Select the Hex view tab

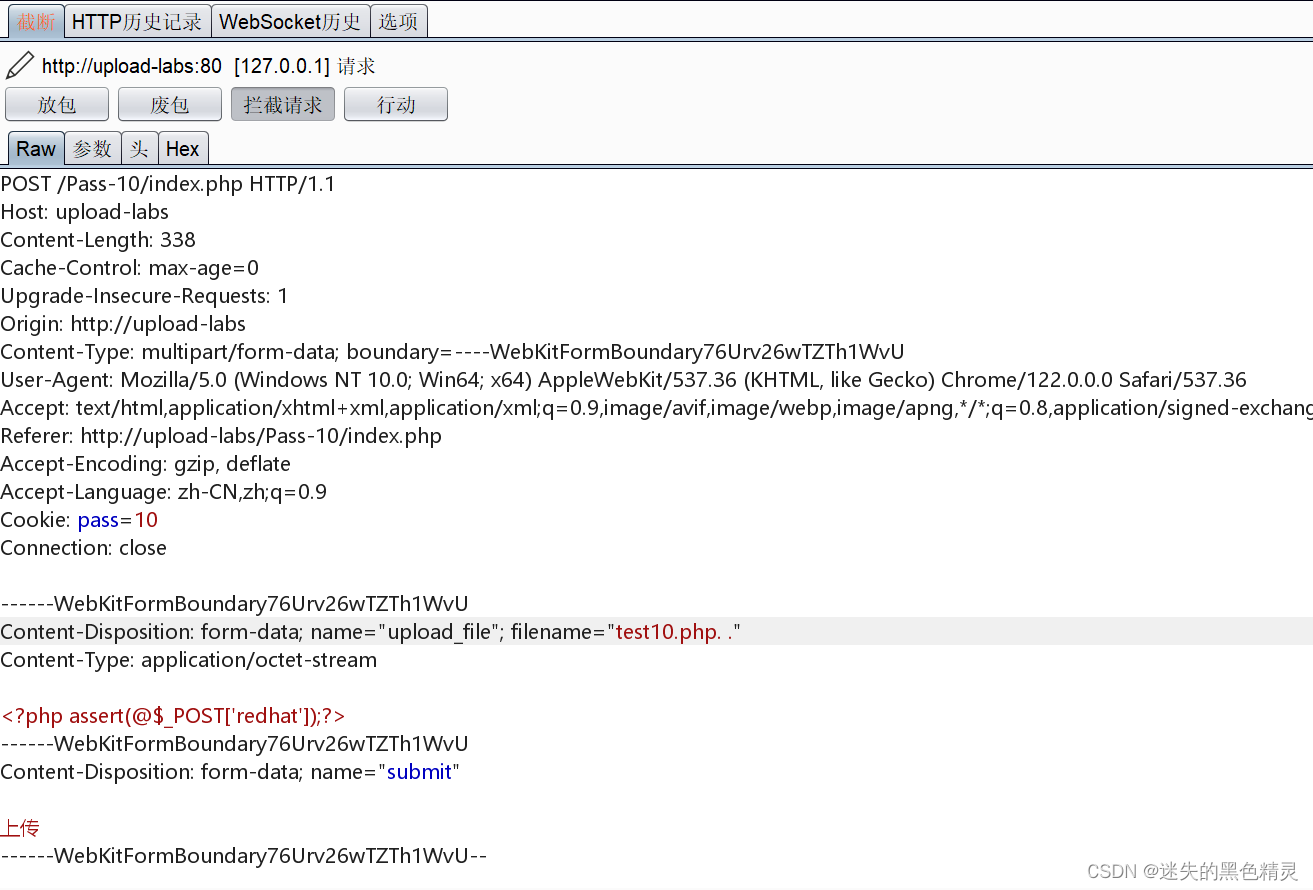183,149
